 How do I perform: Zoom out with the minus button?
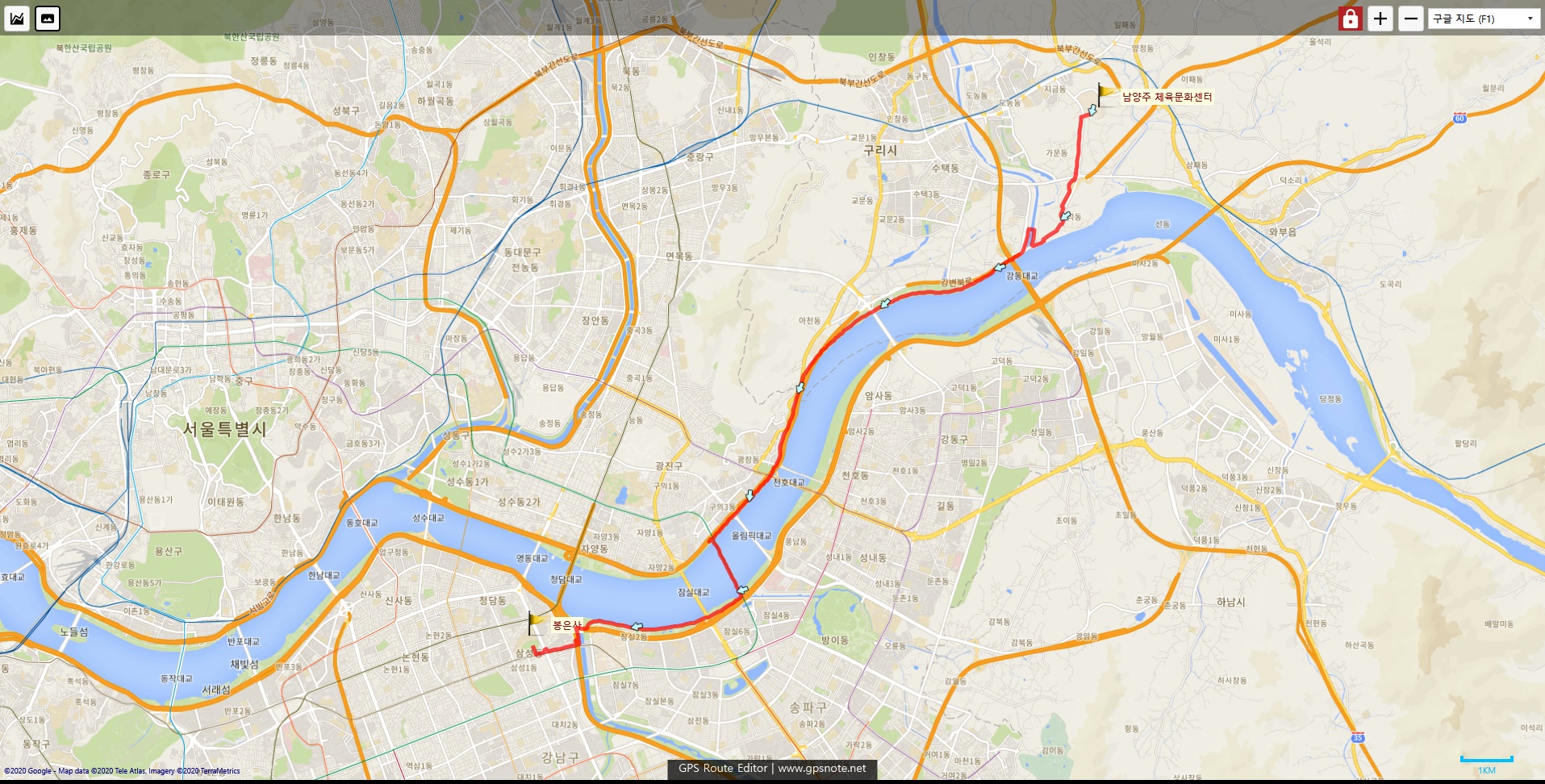pos(1410,18)
